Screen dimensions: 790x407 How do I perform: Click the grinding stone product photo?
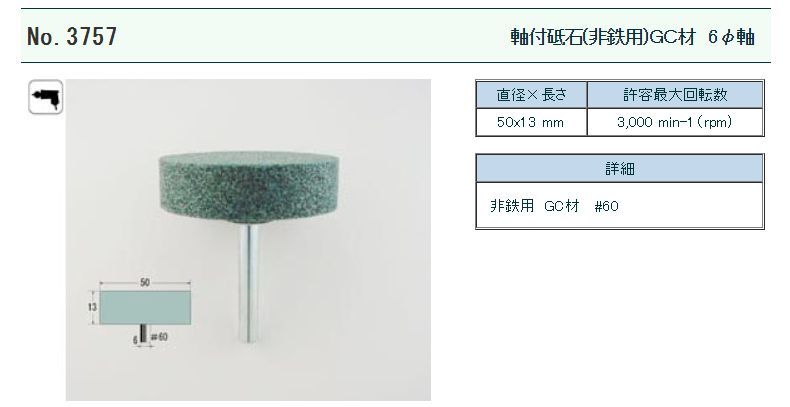click(248, 240)
